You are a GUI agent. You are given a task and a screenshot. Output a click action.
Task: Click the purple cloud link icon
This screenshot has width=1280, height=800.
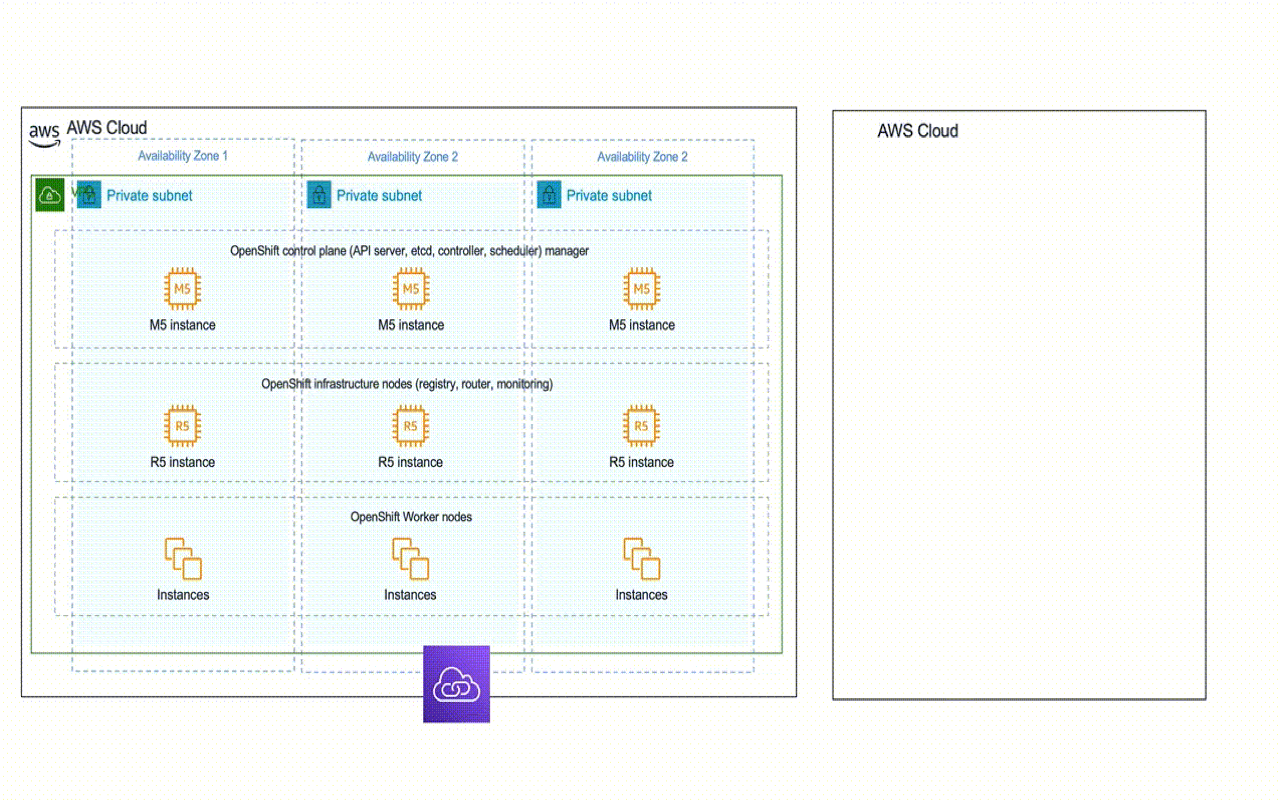pos(456,684)
